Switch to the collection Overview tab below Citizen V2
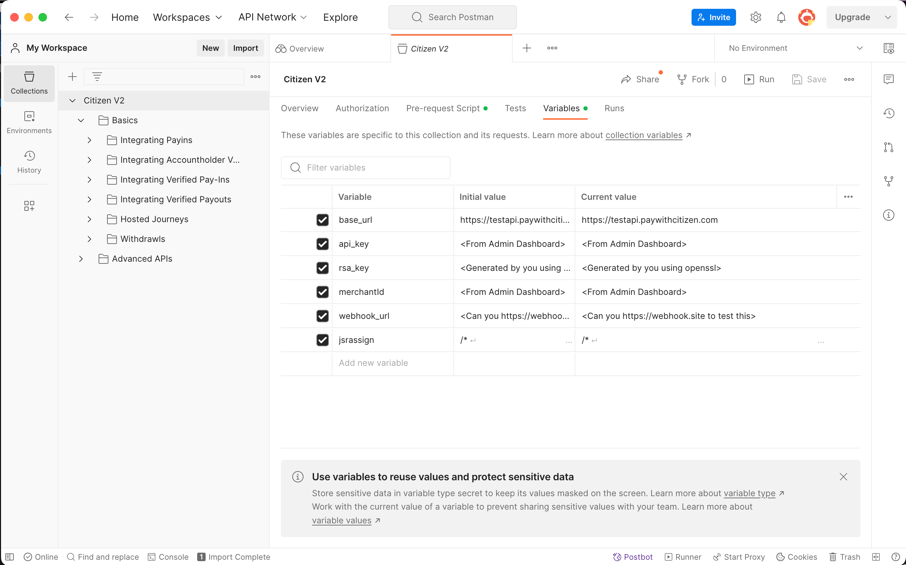This screenshot has height=565, width=906. pos(299,108)
